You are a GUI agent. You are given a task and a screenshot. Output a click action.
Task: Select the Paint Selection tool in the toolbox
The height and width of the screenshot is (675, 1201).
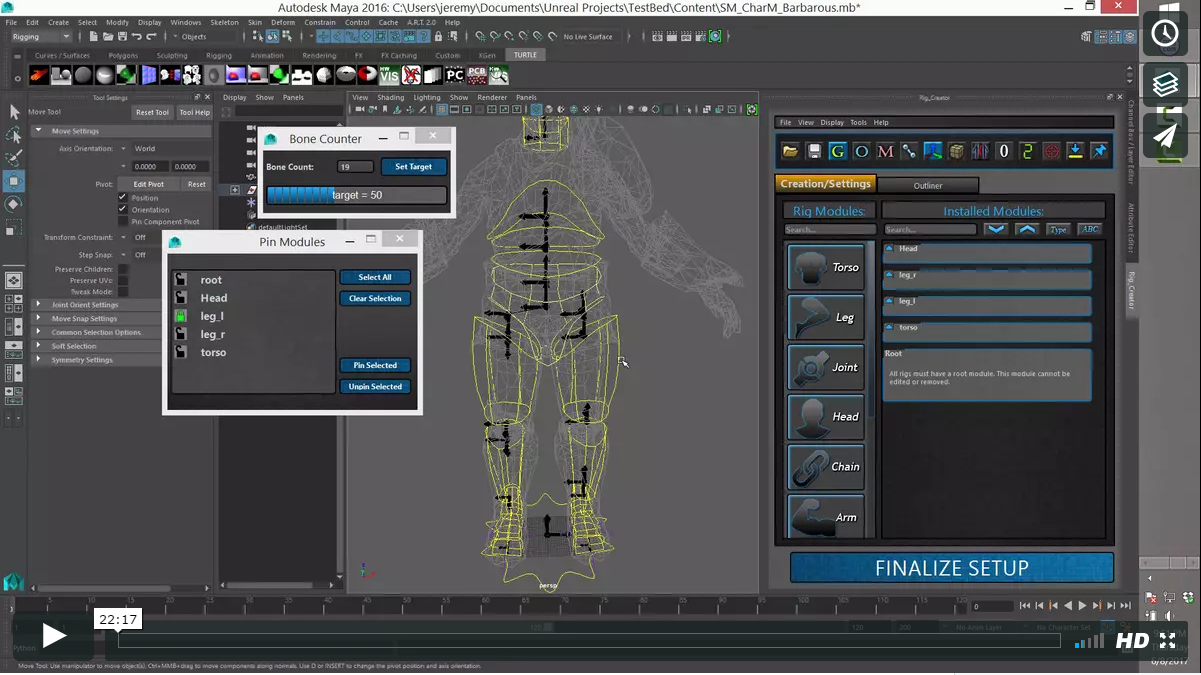pyautogui.click(x=14, y=158)
